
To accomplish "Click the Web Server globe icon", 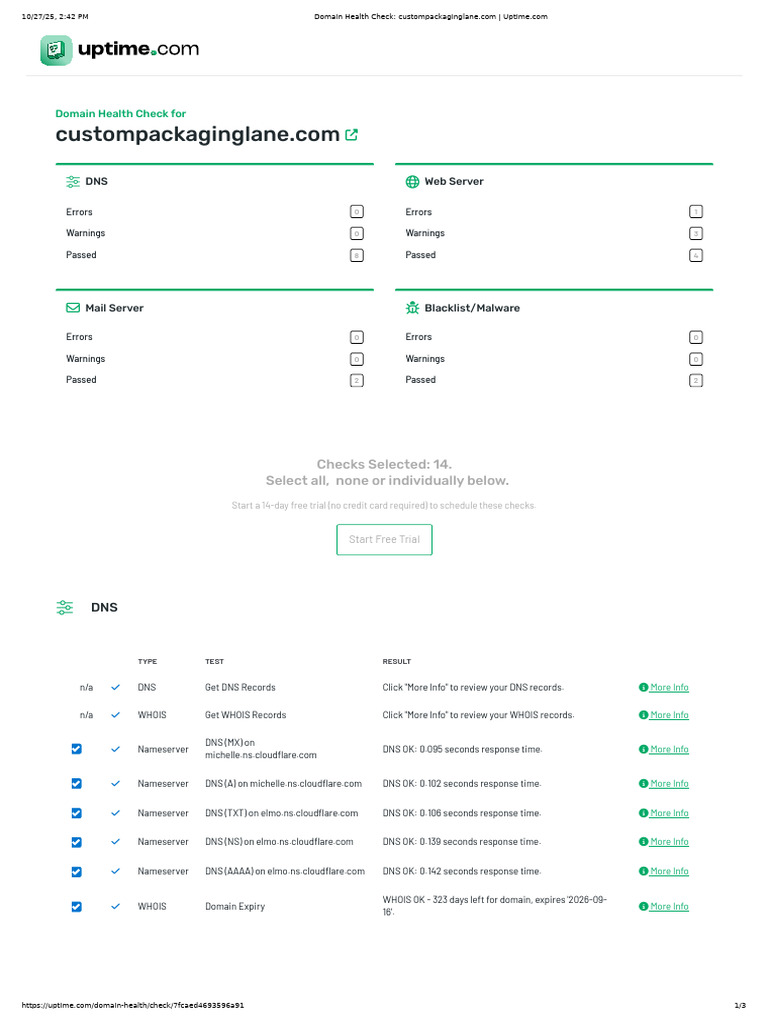I will (x=412, y=182).
